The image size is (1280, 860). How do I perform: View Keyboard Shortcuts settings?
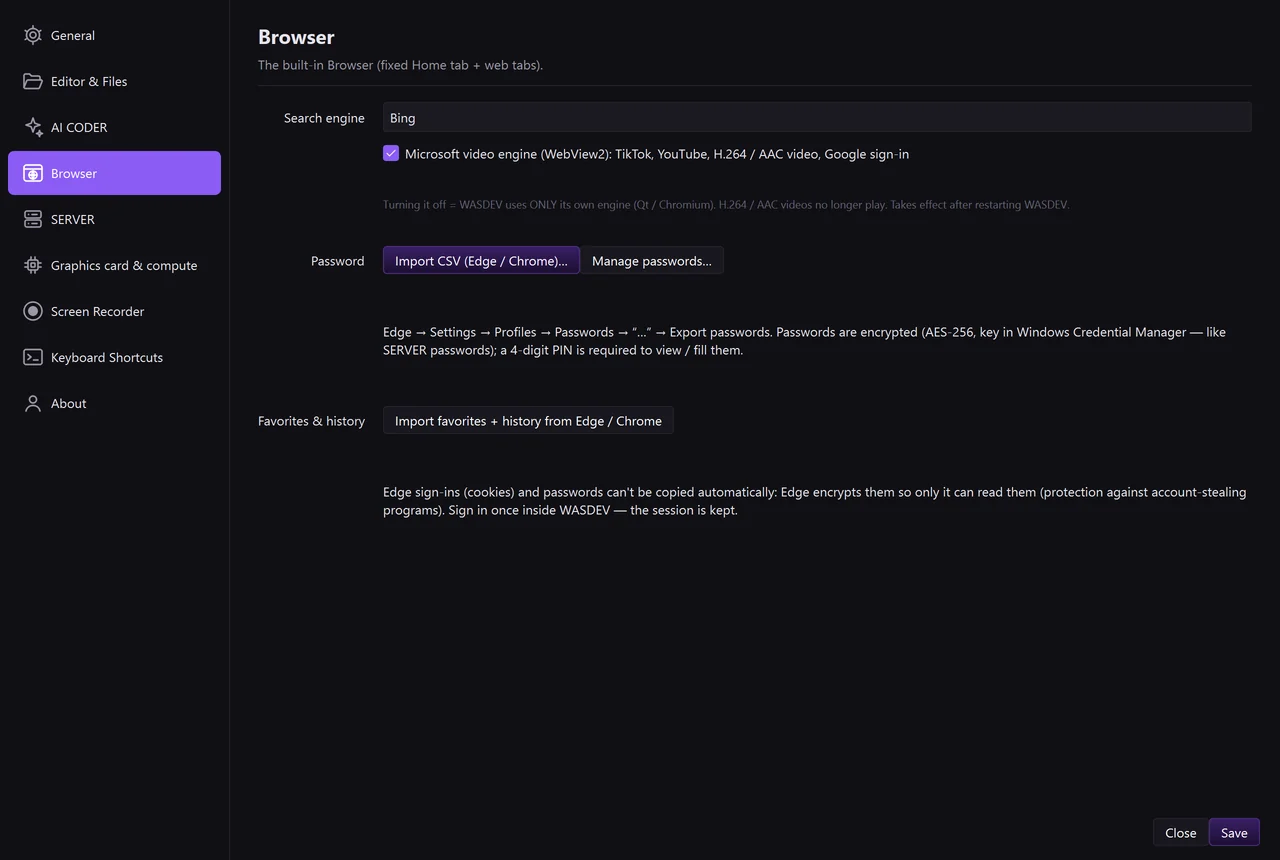114,357
